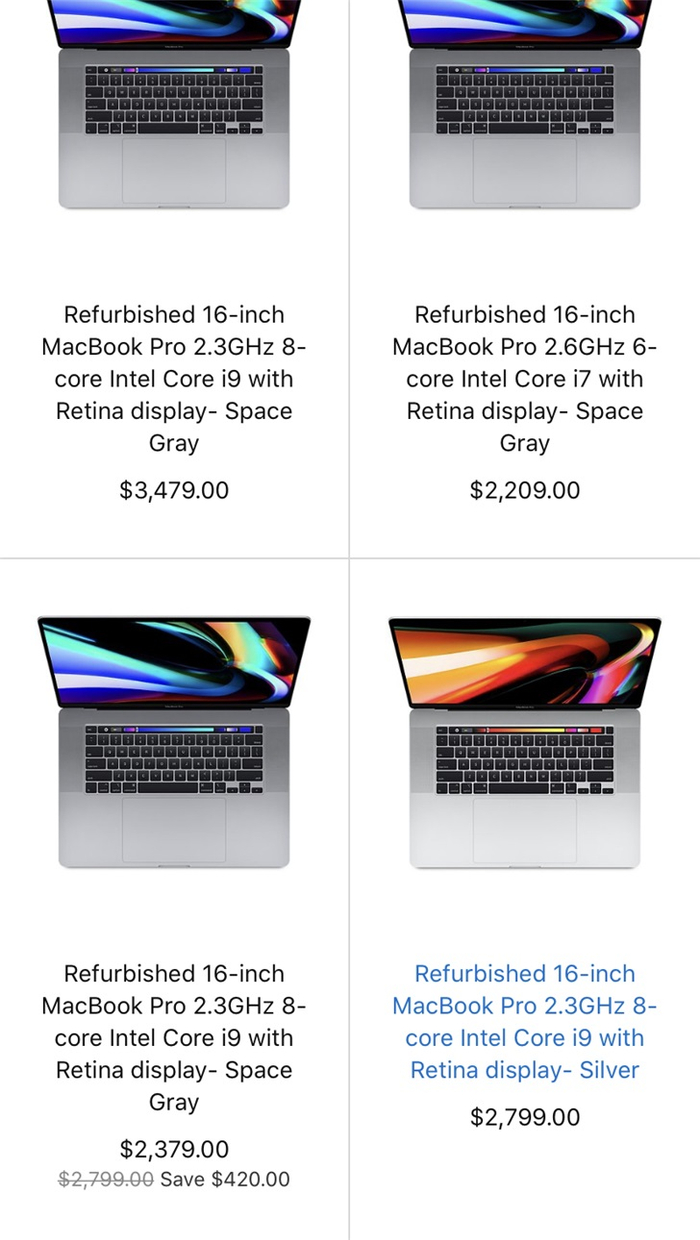700x1240 pixels.
Task: Click the screen of the $2,379.00 MacBook image
Action: pyautogui.click(x=174, y=662)
